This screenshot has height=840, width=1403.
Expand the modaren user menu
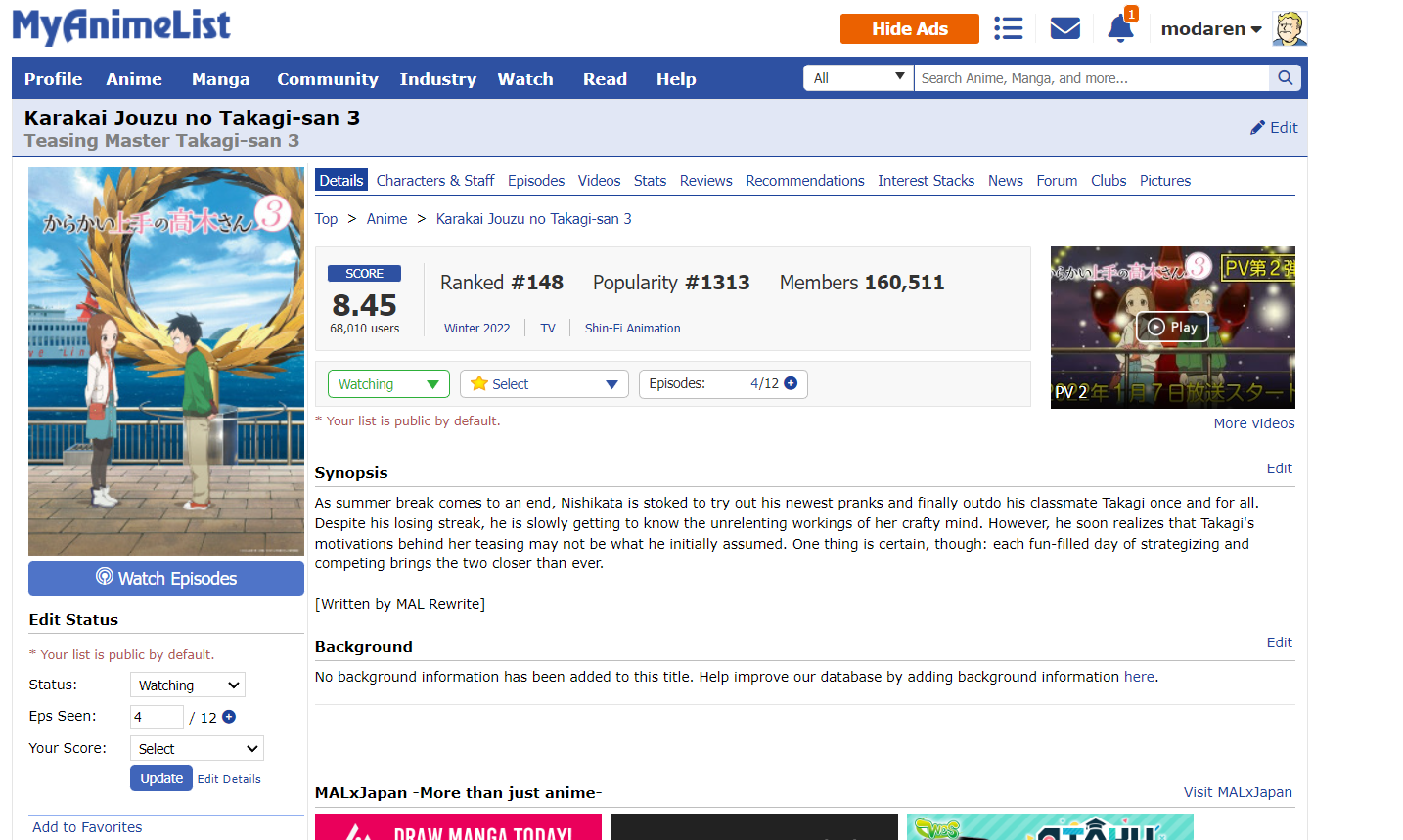coord(1211,29)
